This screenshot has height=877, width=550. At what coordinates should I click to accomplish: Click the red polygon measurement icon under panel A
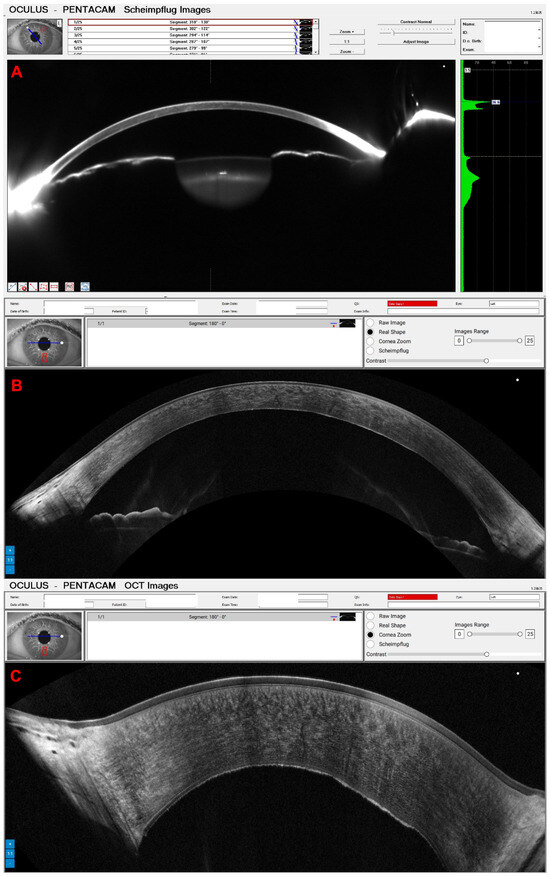click(x=44, y=286)
